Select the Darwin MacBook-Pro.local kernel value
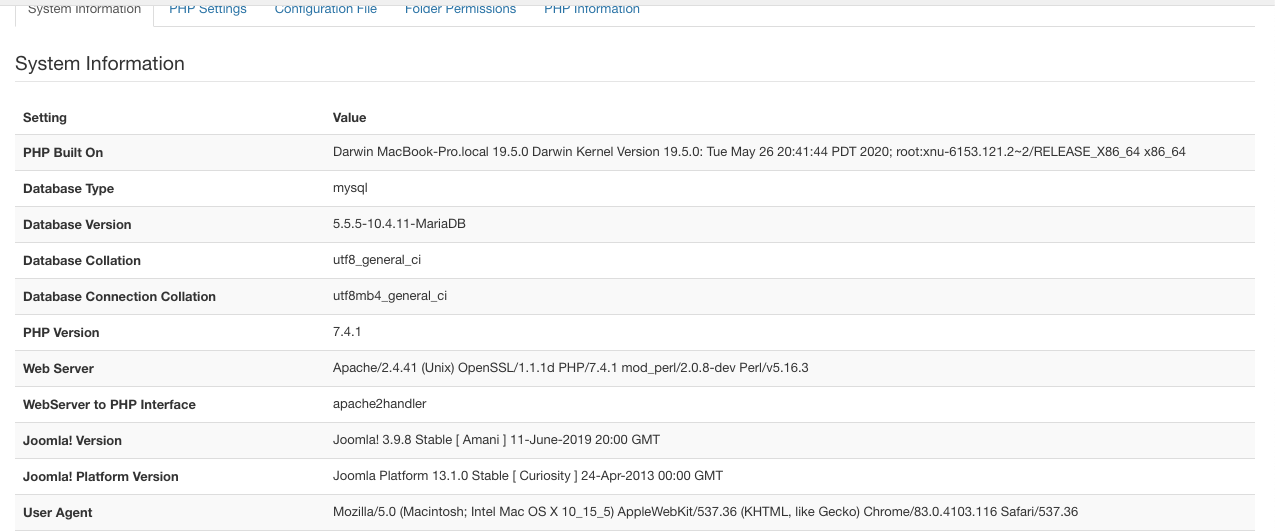 point(759,153)
